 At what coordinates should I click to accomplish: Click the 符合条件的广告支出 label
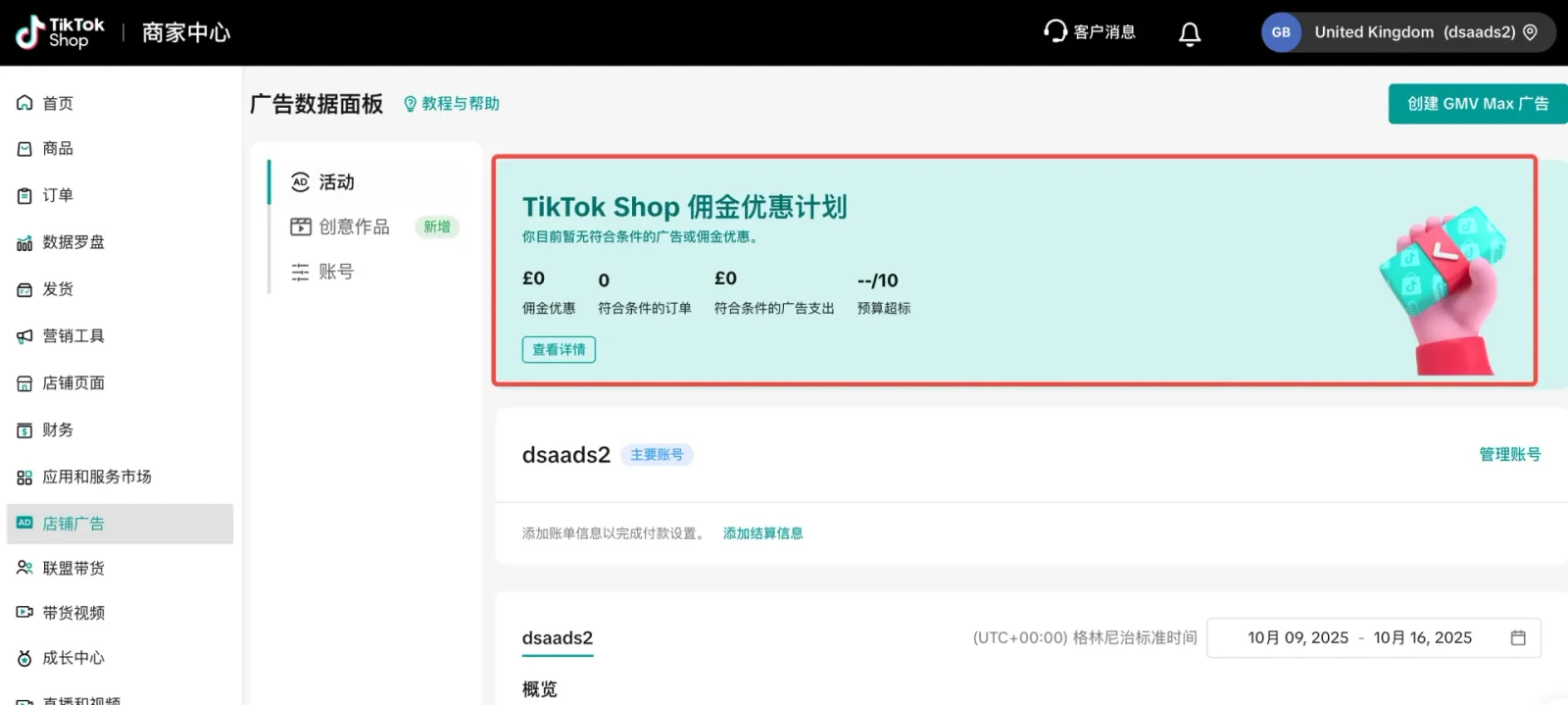(x=774, y=308)
